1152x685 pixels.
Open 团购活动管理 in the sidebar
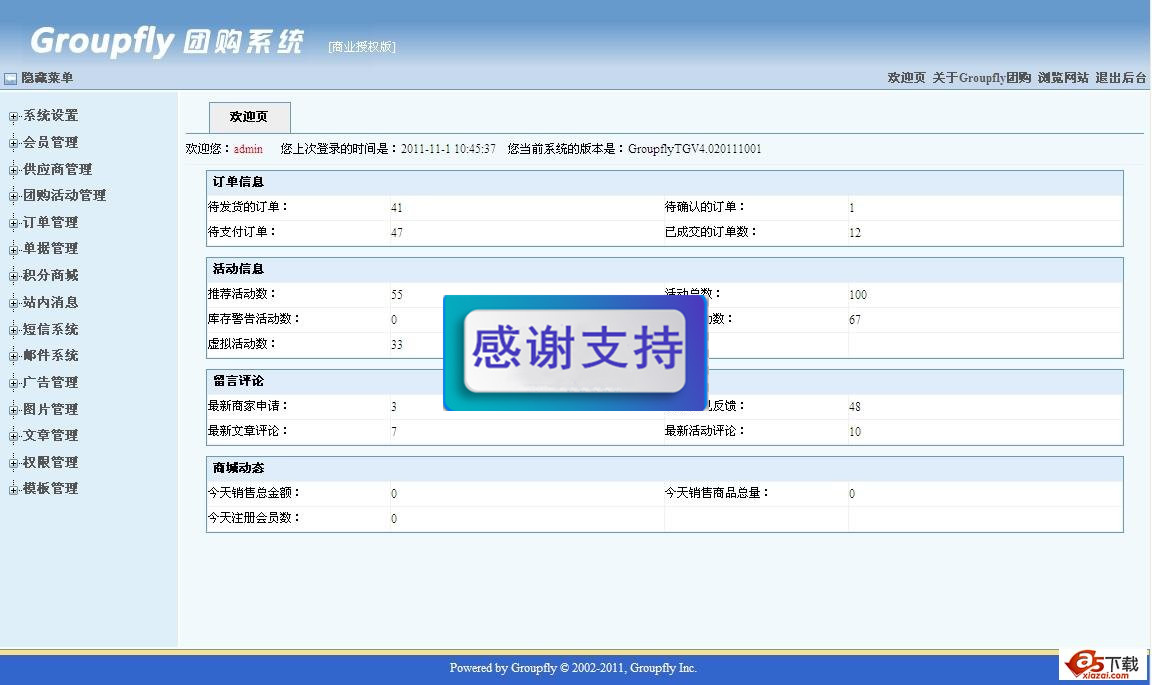pyautogui.click(x=65, y=195)
